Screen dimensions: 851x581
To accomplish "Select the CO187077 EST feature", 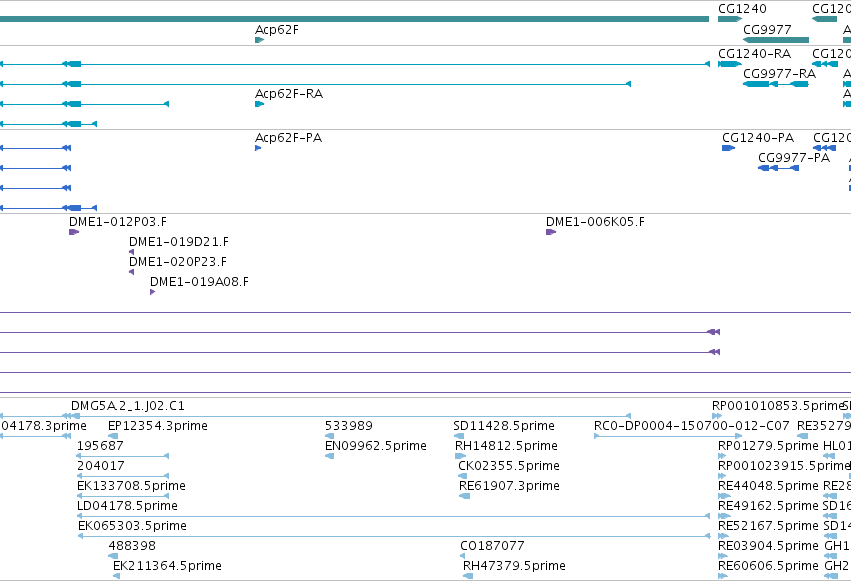I will coord(465,556).
